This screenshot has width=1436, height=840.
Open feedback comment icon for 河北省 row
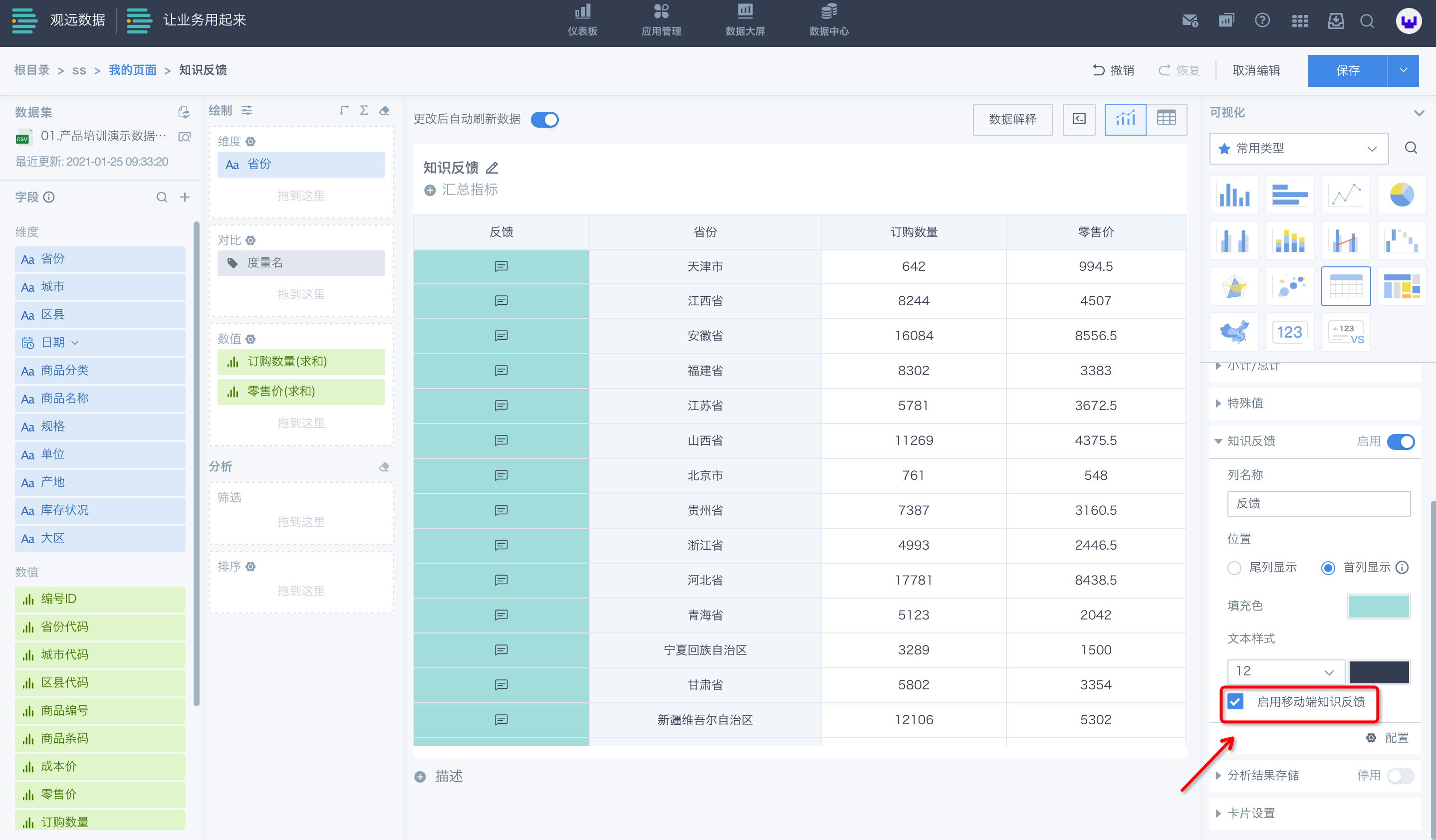pyautogui.click(x=501, y=580)
